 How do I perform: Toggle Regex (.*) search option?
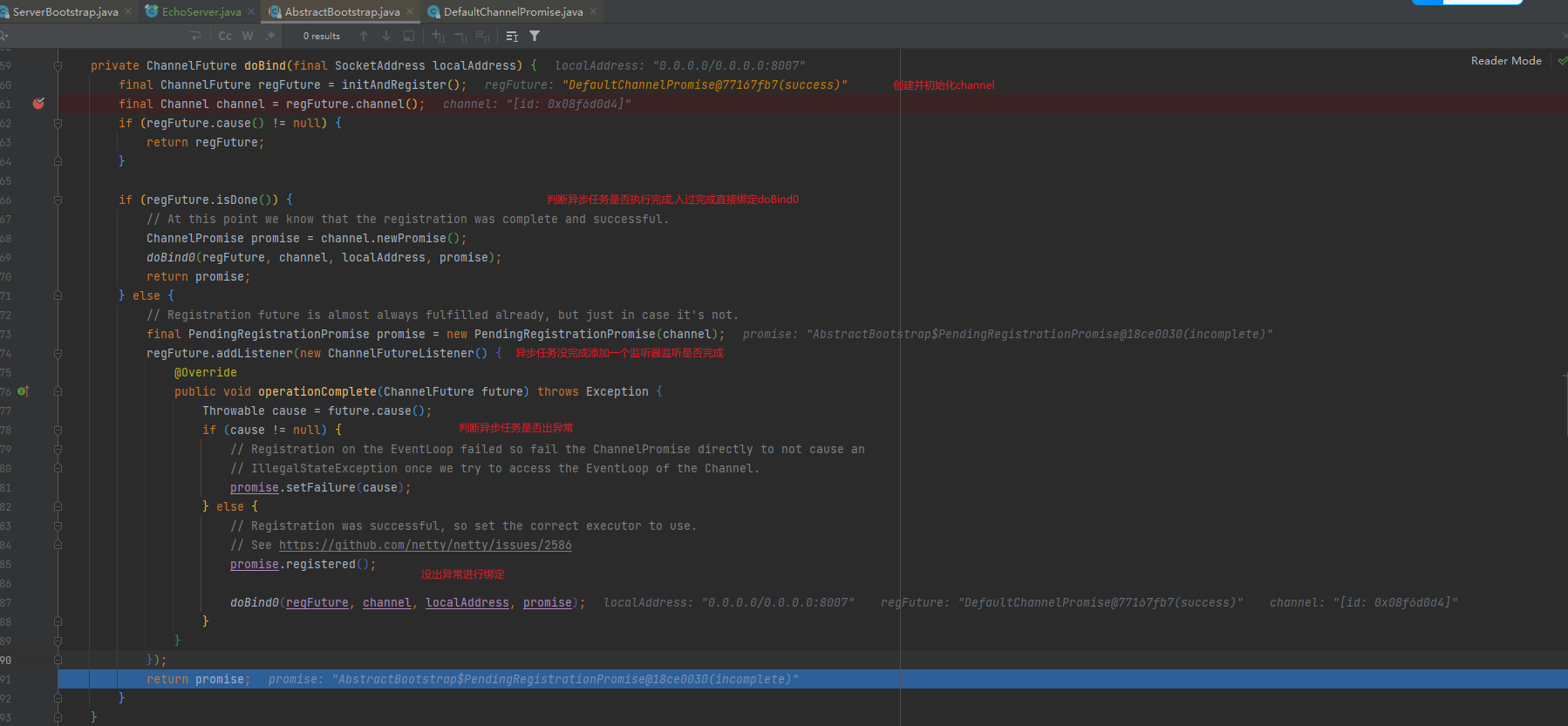[x=270, y=36]
